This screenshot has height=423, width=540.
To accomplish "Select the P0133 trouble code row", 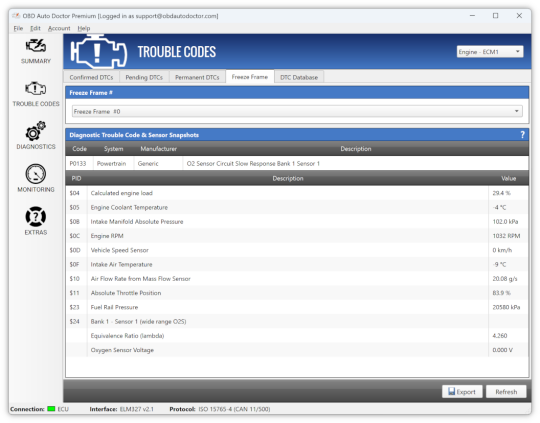I will pyautogui.click(x=297, y=163).
